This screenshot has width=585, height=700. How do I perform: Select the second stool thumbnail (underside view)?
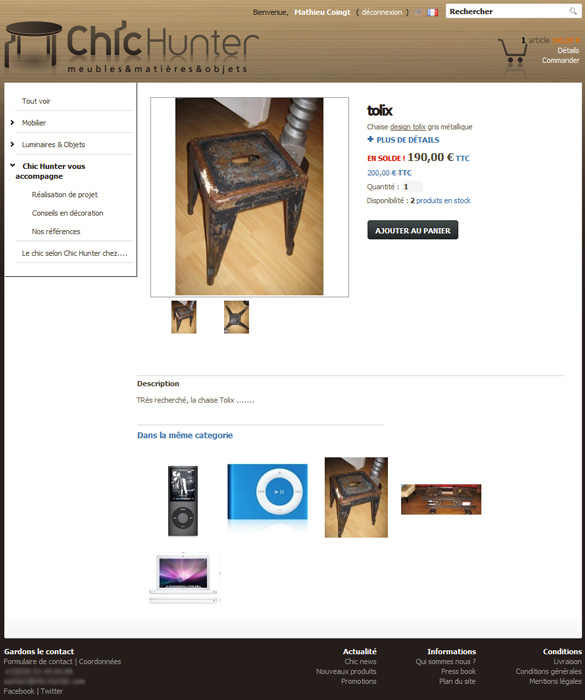(236, 317)
